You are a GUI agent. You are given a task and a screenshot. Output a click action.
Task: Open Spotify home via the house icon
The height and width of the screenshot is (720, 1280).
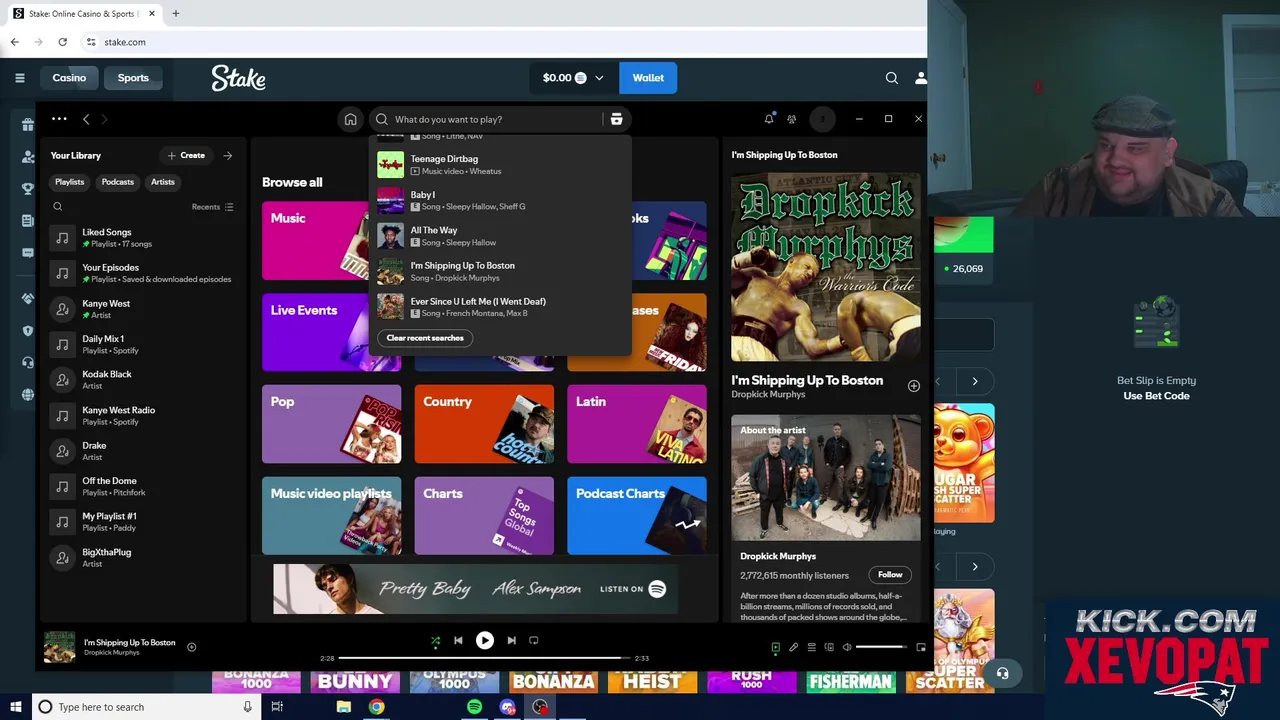350,119
